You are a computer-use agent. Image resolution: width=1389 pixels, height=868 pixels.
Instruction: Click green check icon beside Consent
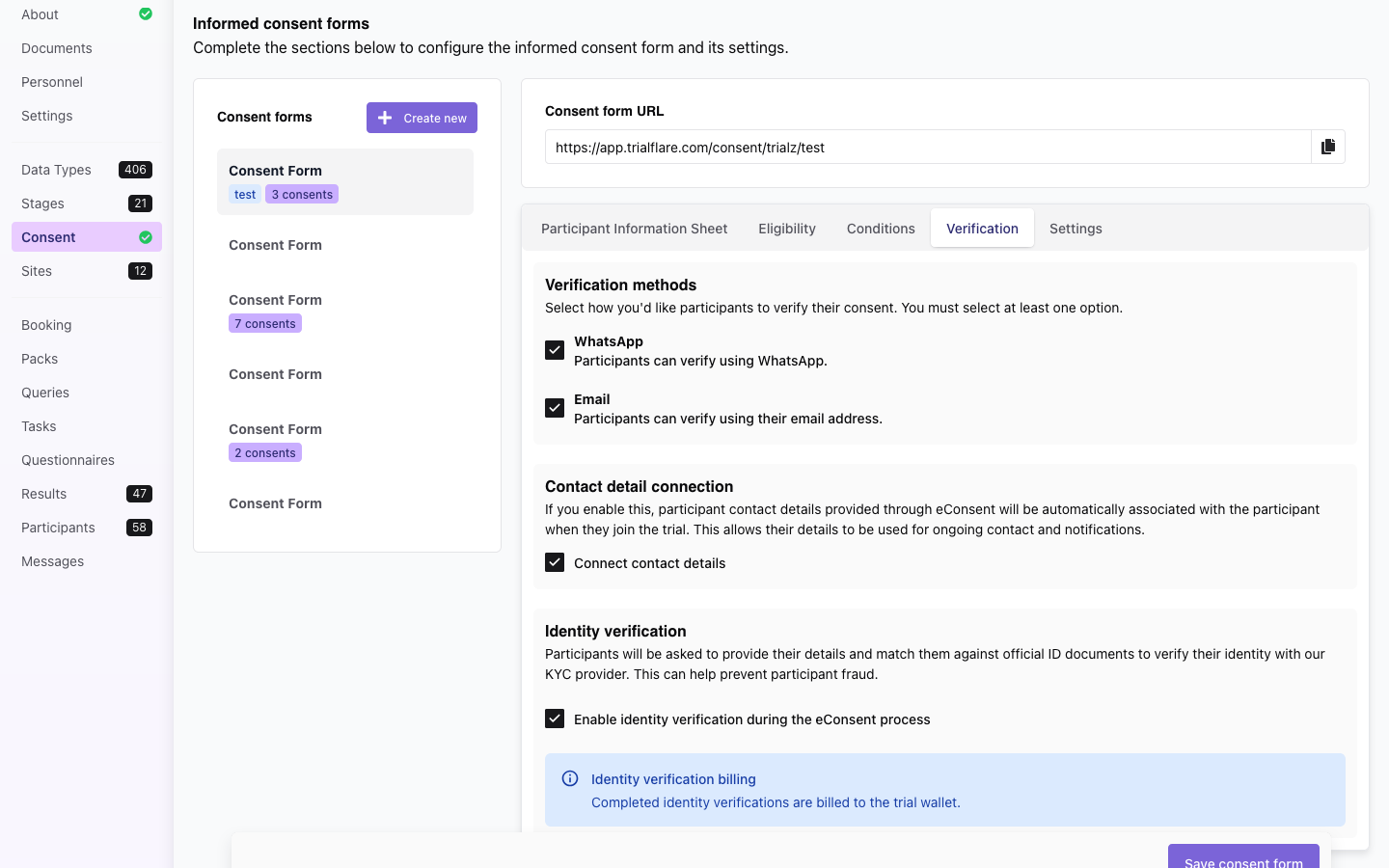[x=146, y=237]
